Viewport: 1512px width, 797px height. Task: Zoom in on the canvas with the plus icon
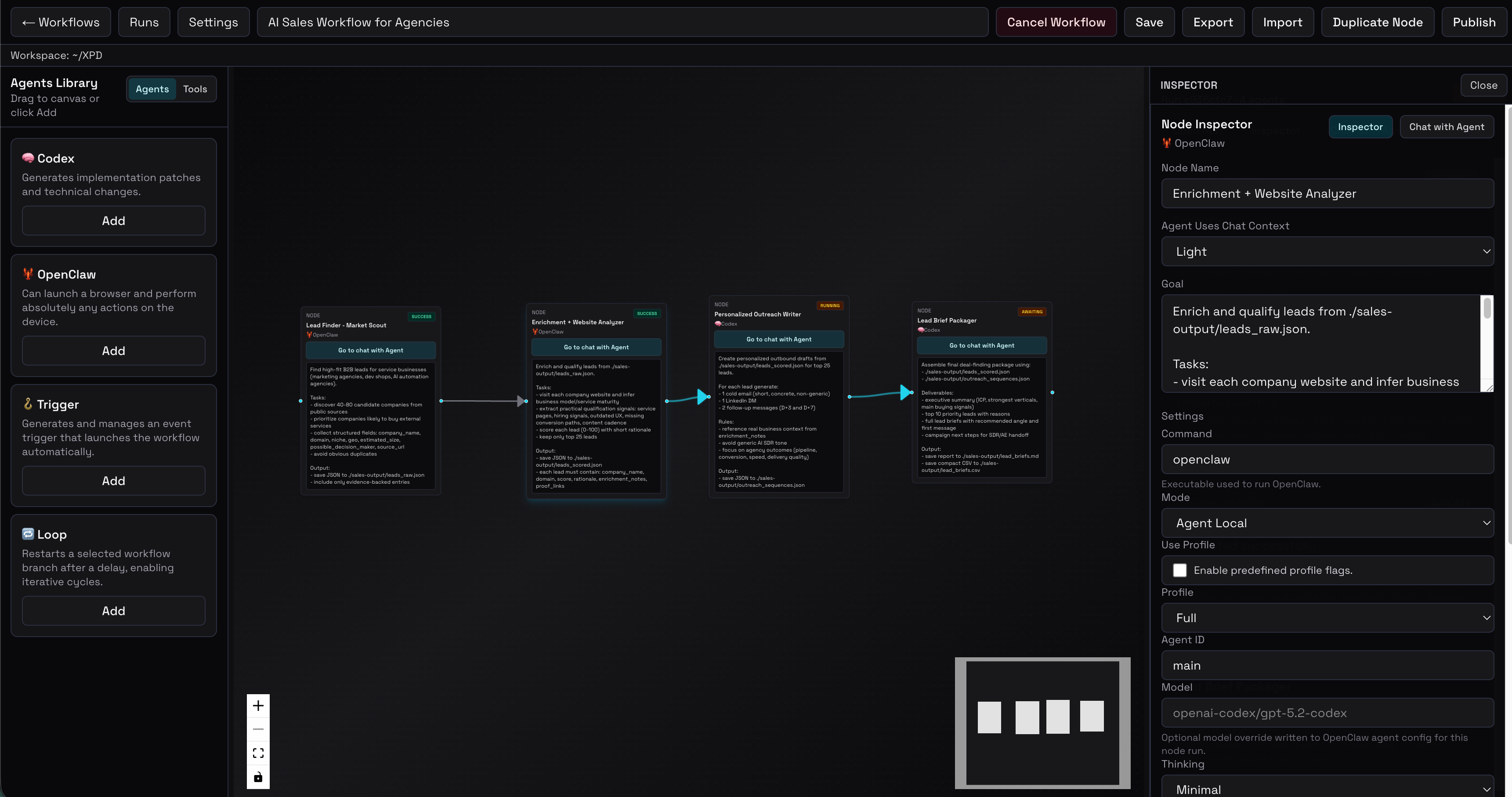point(258,706)
